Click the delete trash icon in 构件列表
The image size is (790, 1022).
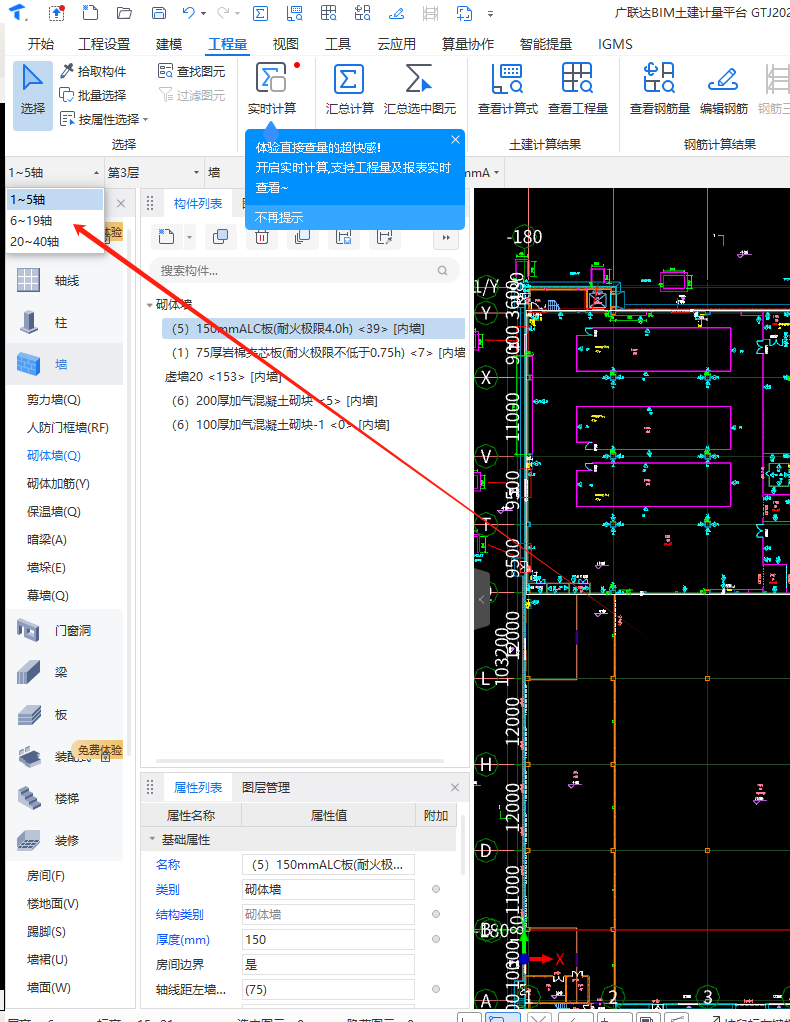coord(261,237)
